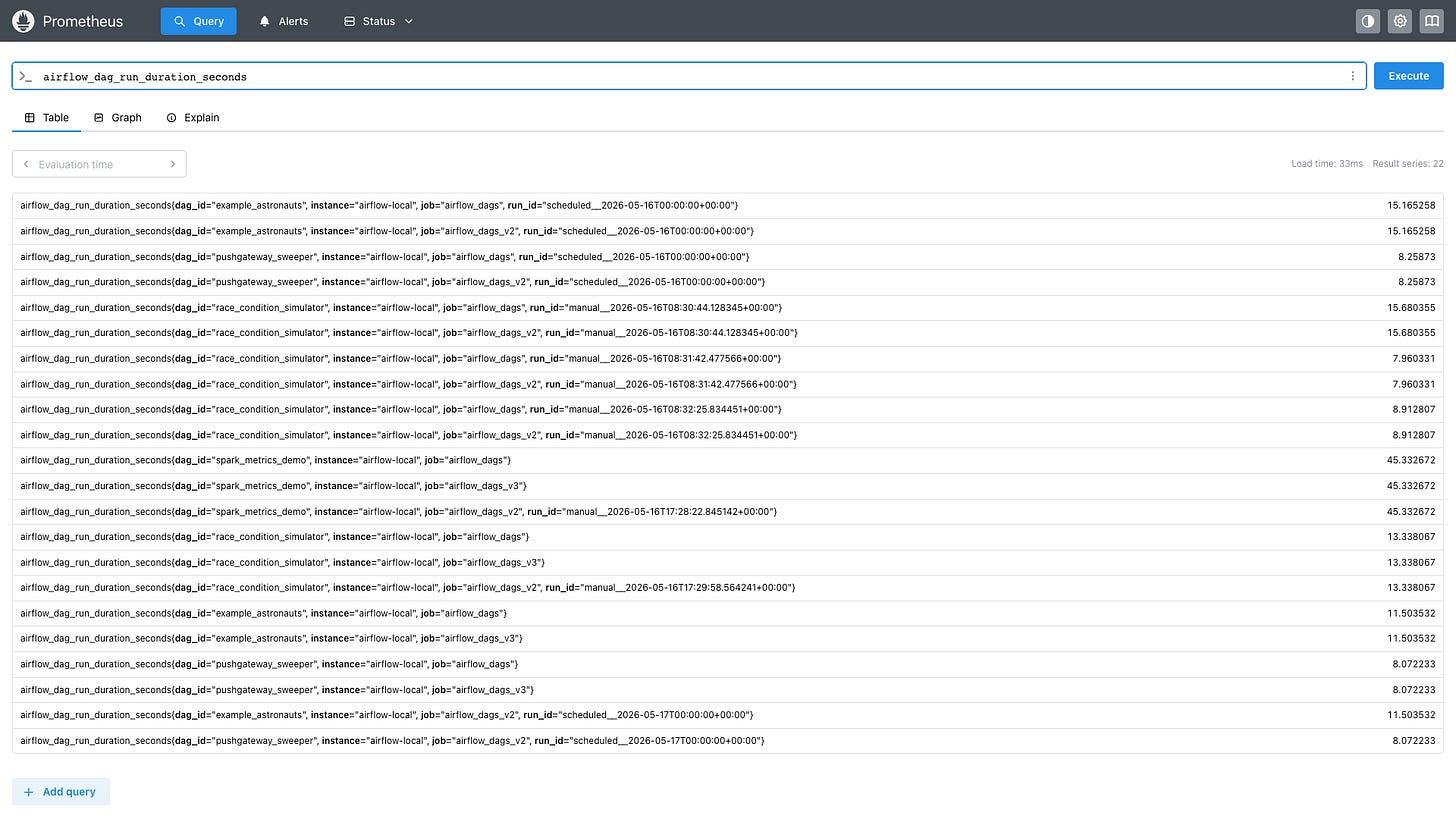Click the Prometheus title text
1456x819 pixels.
tap(81, 21)
